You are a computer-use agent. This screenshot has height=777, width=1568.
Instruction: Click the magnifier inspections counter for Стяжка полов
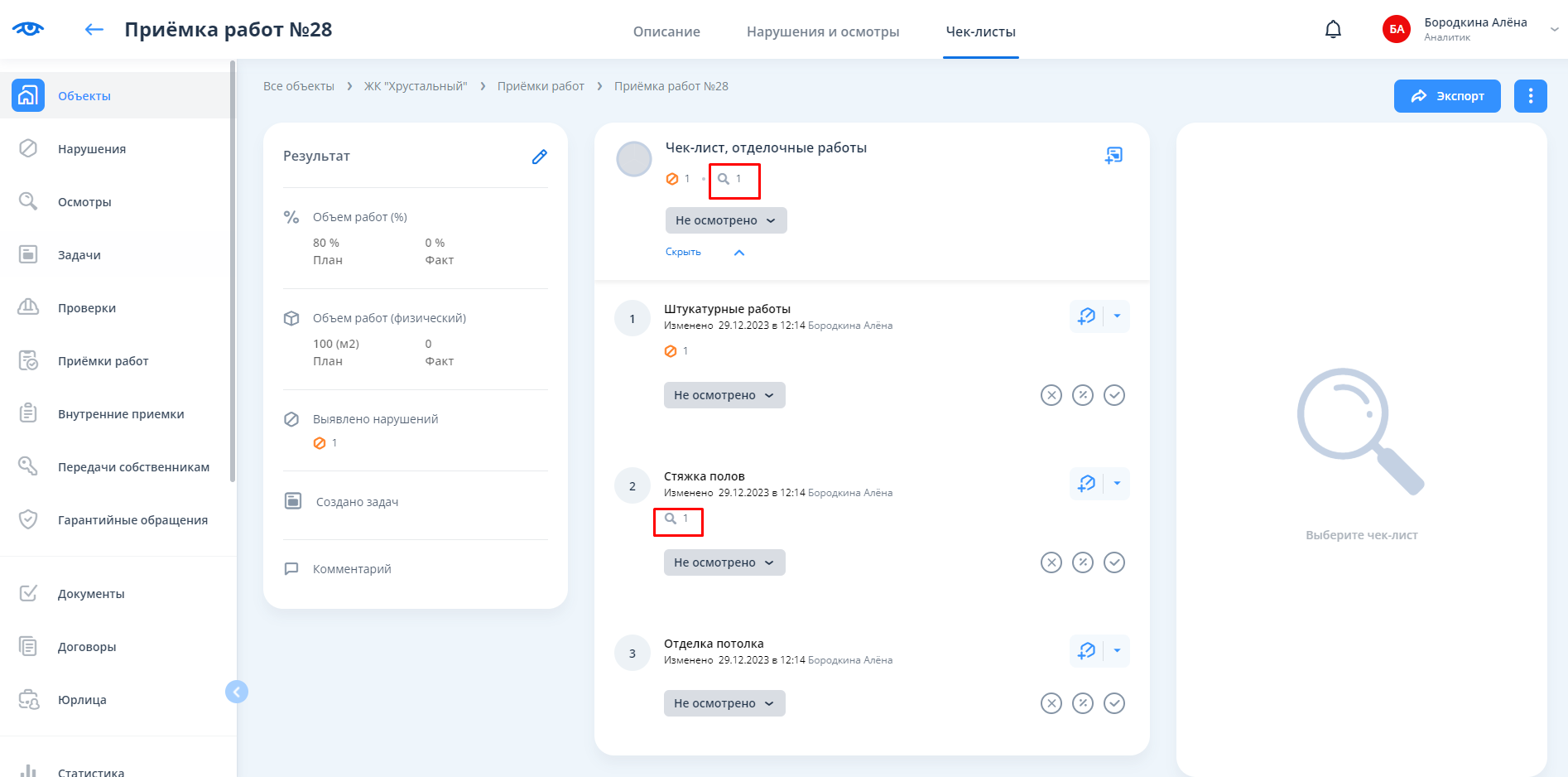[x=677, y=519]
